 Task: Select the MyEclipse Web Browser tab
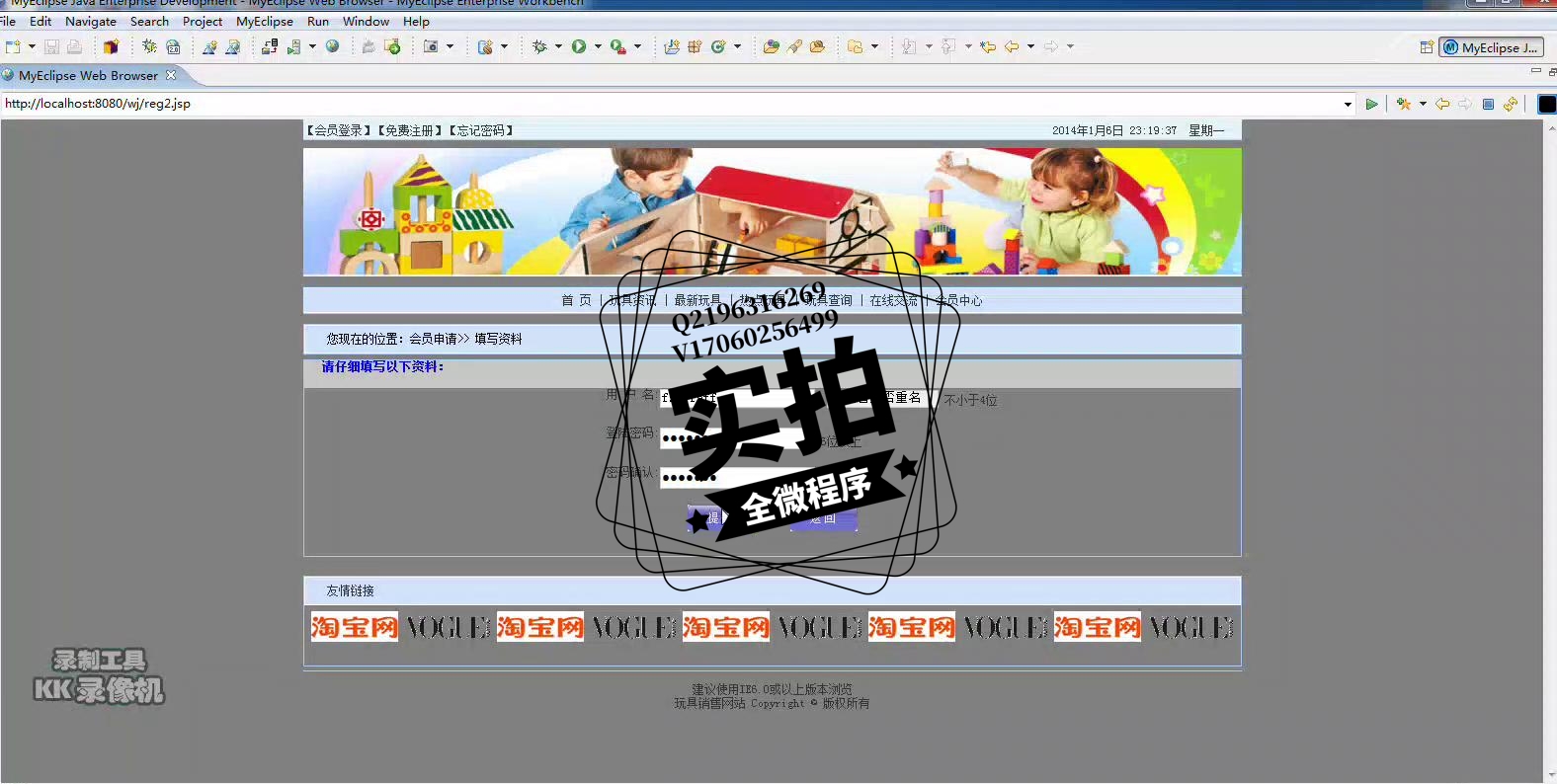click(x=88, y=75)
